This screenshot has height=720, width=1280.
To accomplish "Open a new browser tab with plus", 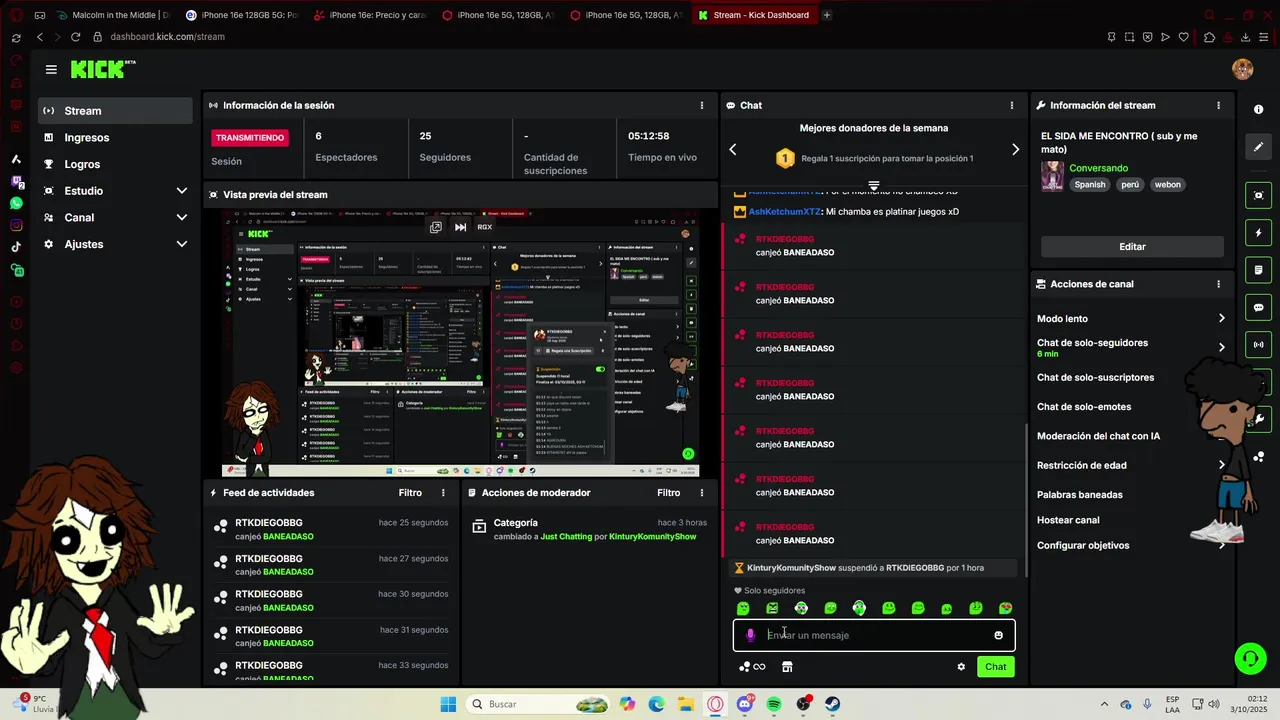I will (x=827, y=15).
